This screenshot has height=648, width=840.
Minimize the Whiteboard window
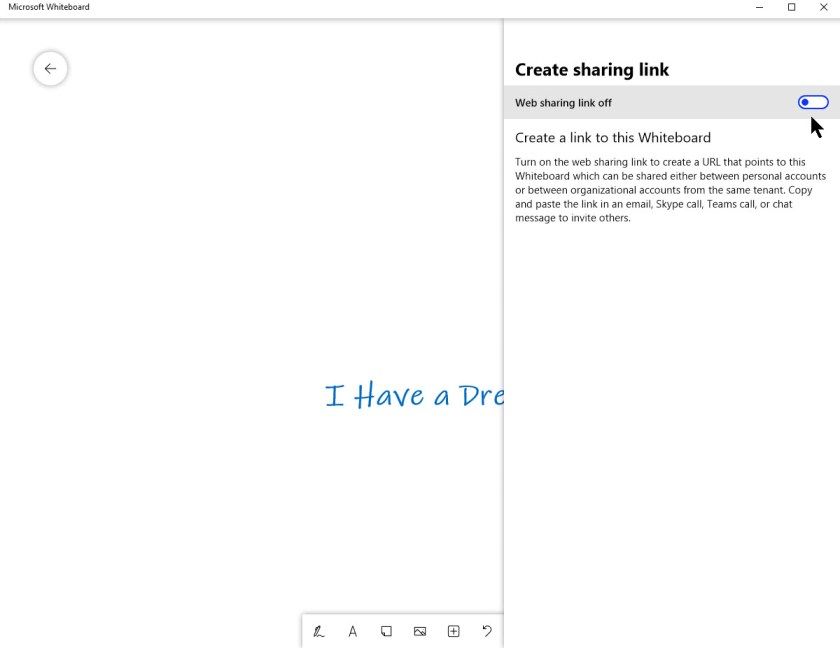(x=758, y=7)
